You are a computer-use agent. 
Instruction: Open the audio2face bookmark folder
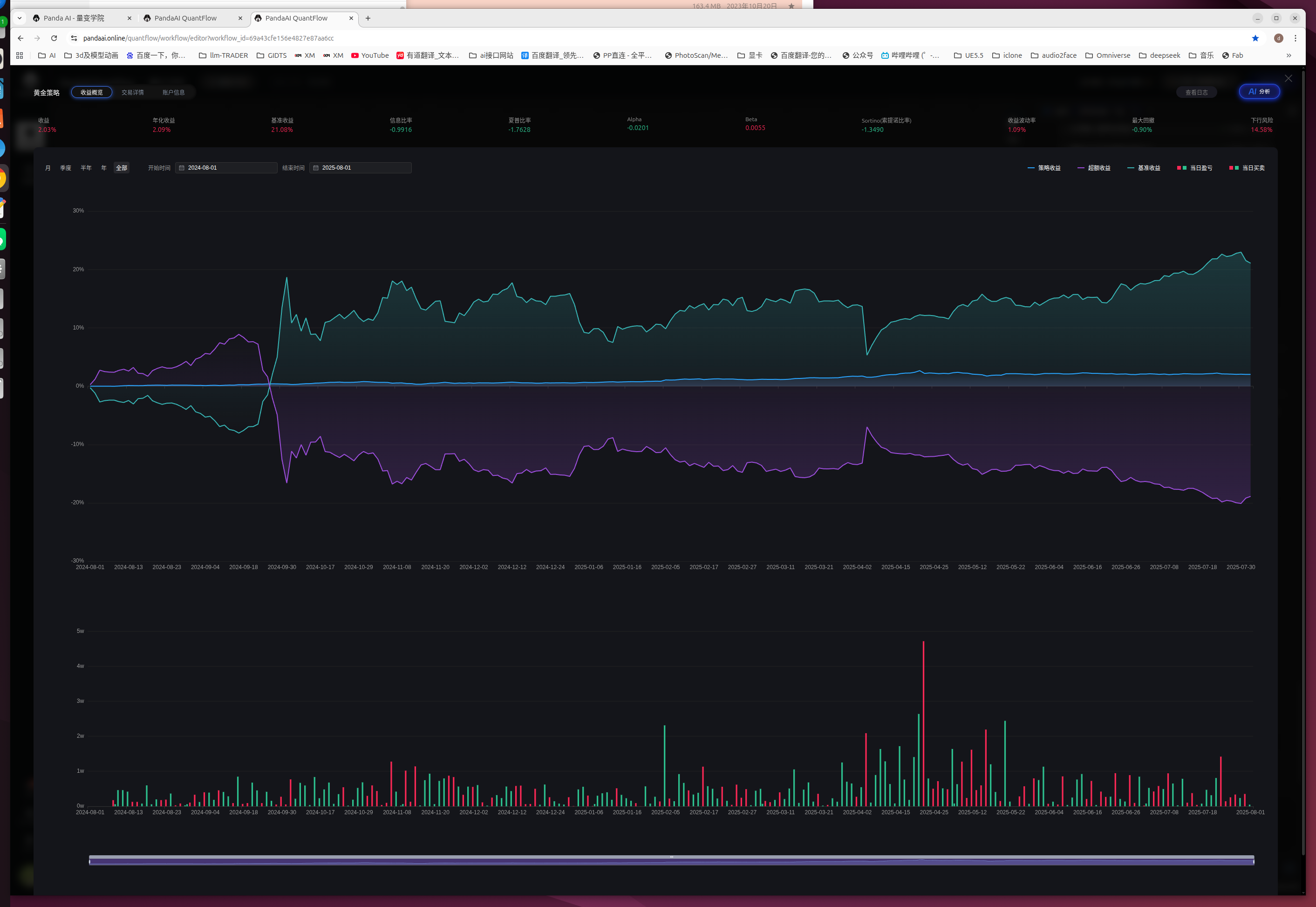1054,55
